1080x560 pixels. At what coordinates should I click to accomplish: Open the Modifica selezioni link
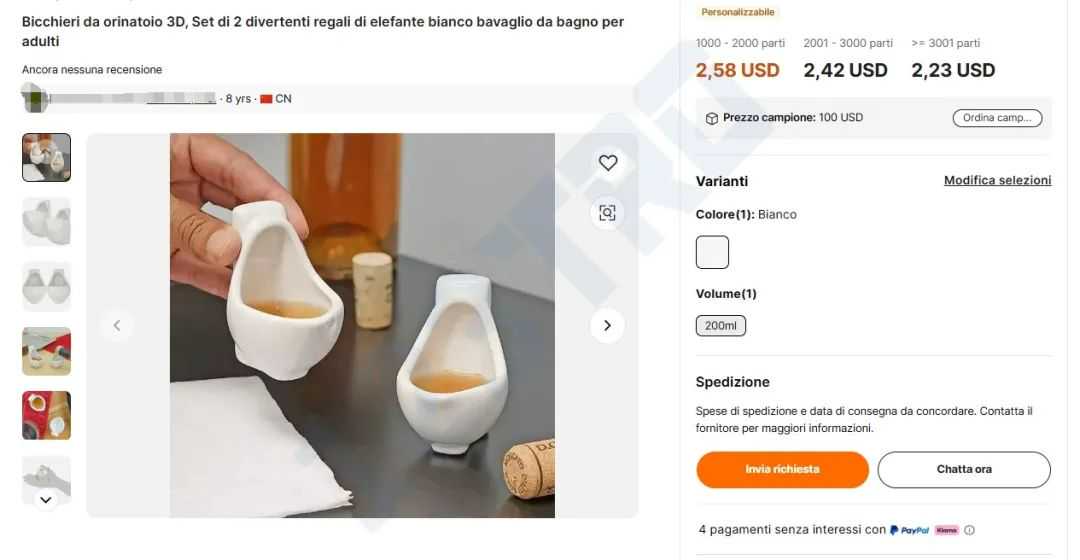point(997,181)
